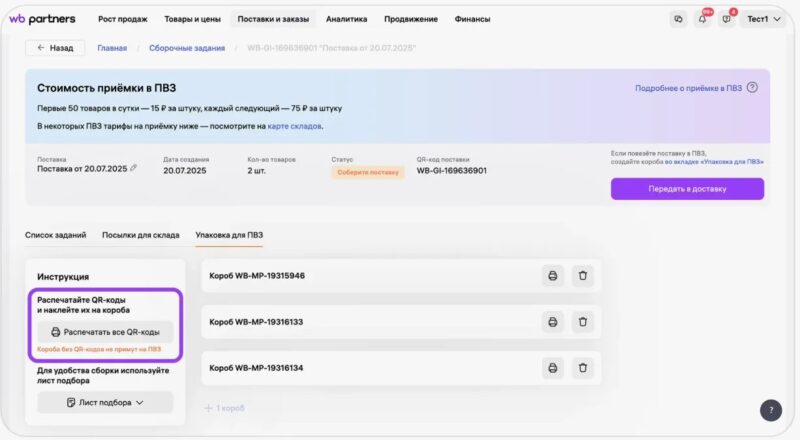Open the Подробнее о приёмке в ПВЗ link
The image size is (800, 440).
(x=688, y=88)
